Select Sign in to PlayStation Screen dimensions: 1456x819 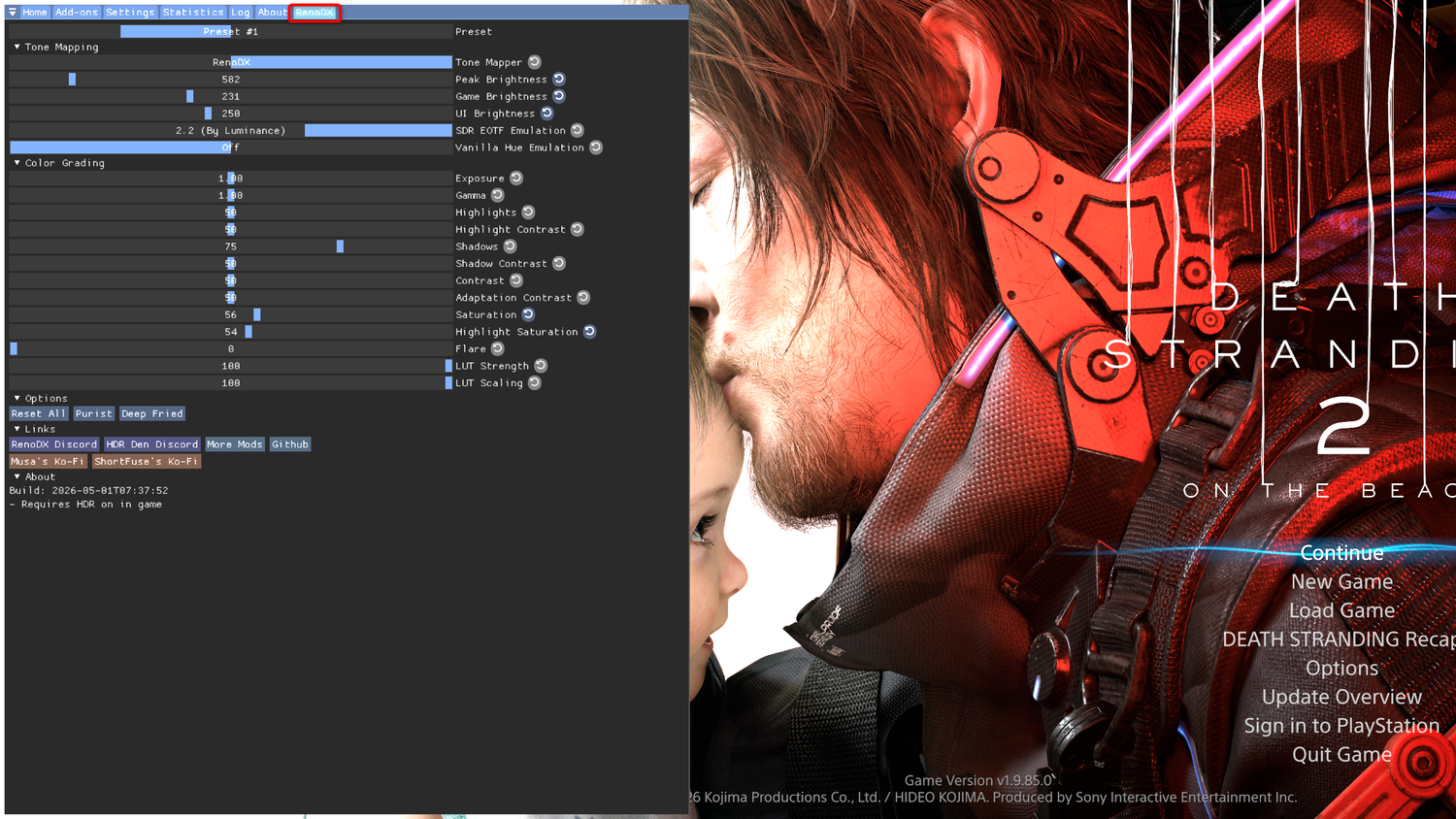(1342, 726)
